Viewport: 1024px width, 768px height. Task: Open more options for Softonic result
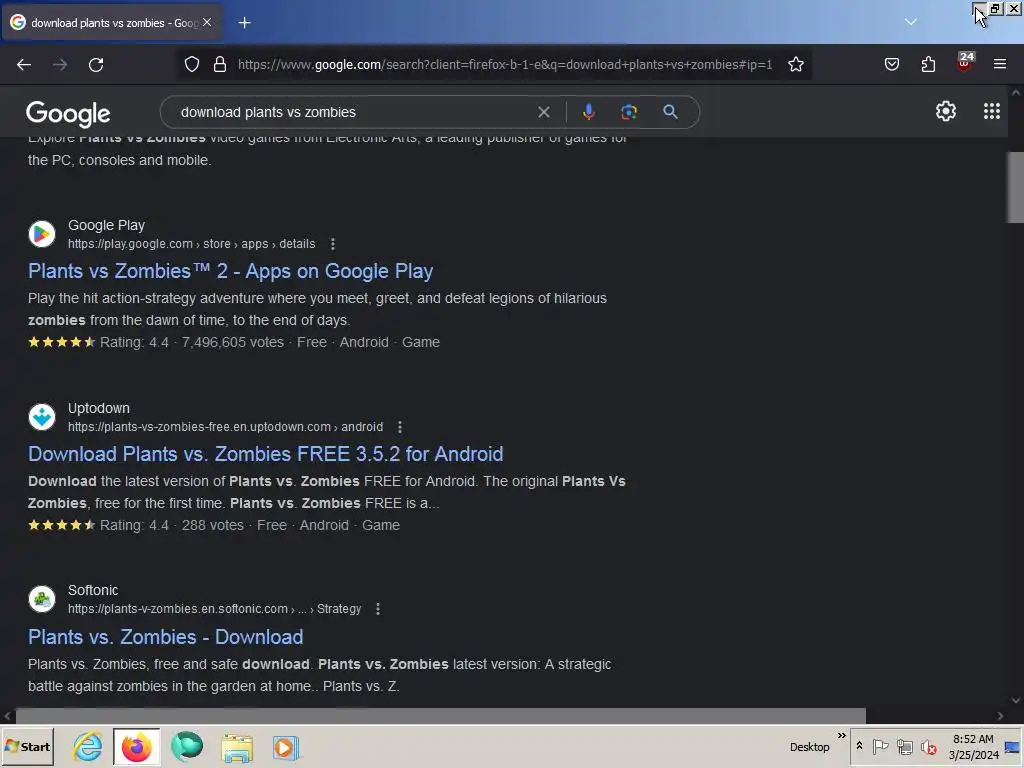pyautogui.click(x=377, y=609)
